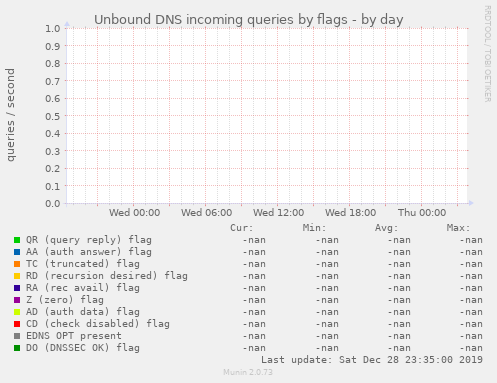Click the 'Avg:' column header
This screenshot has width=497, height=383.
[386, 228]
